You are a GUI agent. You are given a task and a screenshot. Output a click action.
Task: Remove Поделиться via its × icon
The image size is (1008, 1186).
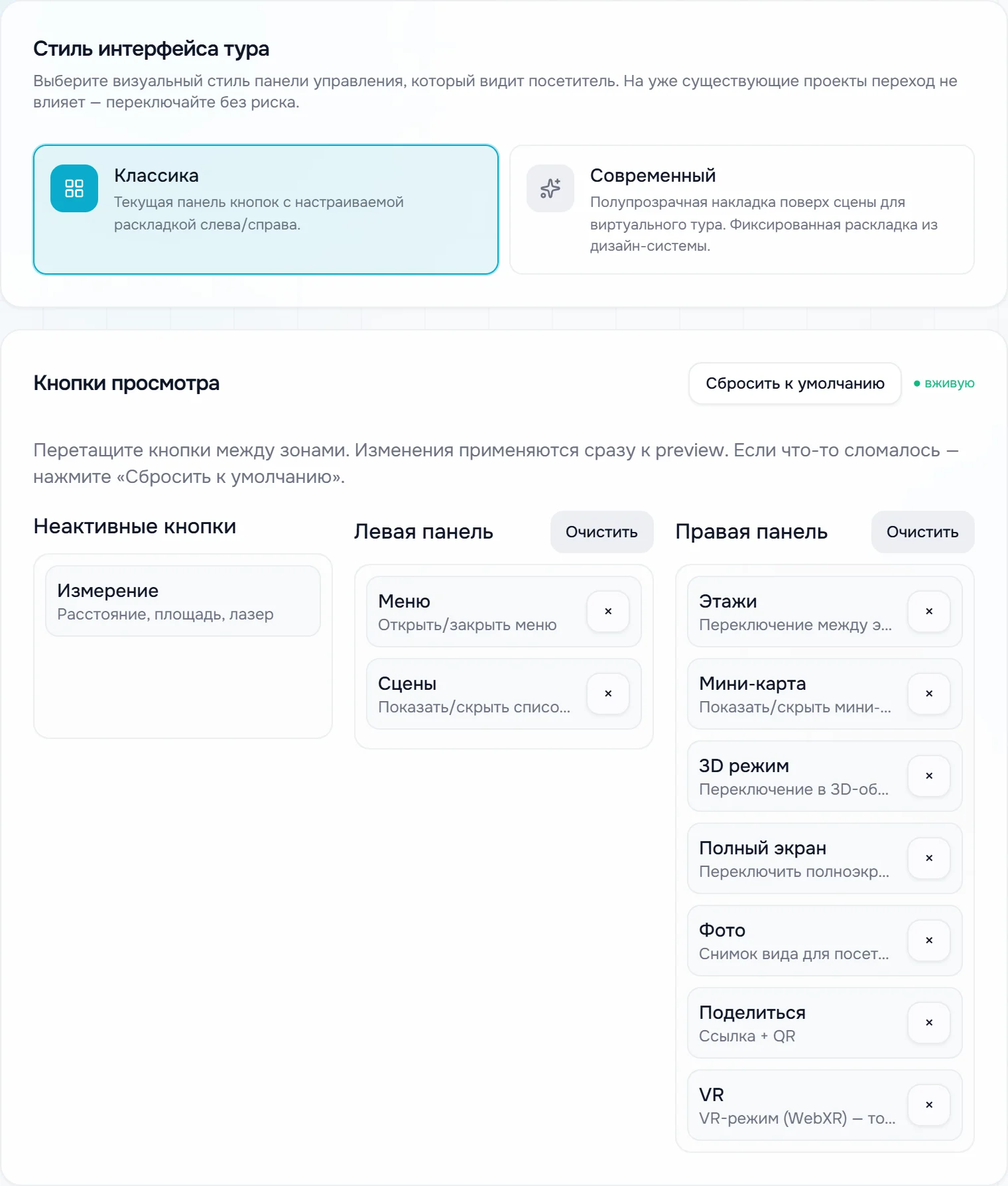click(929, 1023)
